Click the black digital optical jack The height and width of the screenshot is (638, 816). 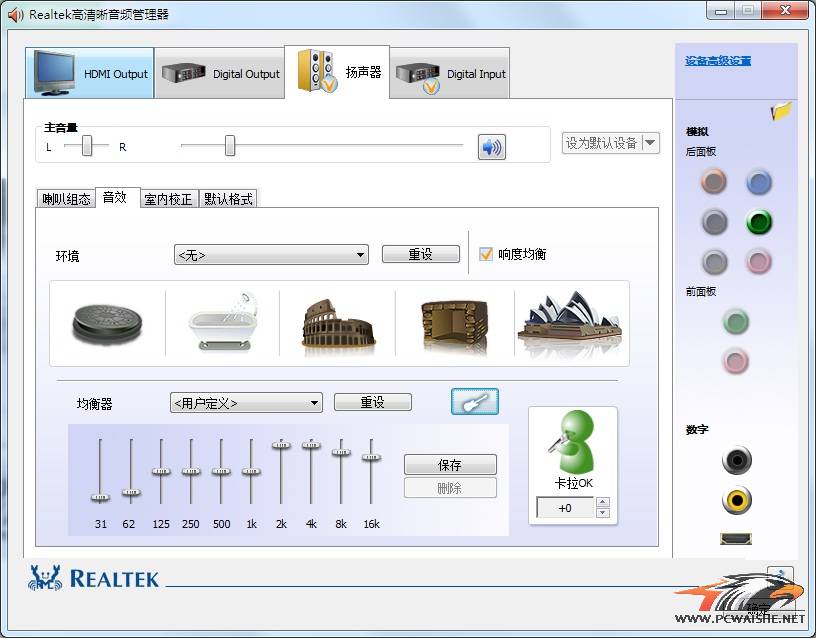736,460
